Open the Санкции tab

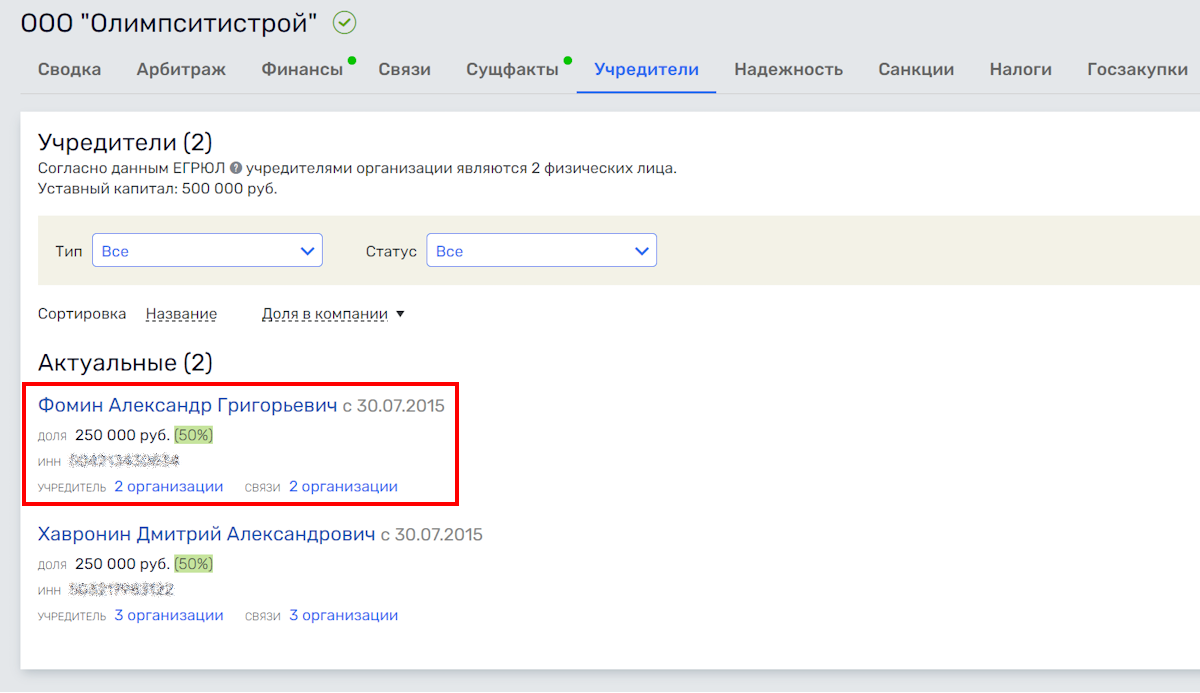pyautogui.click(x=916, y=69)
